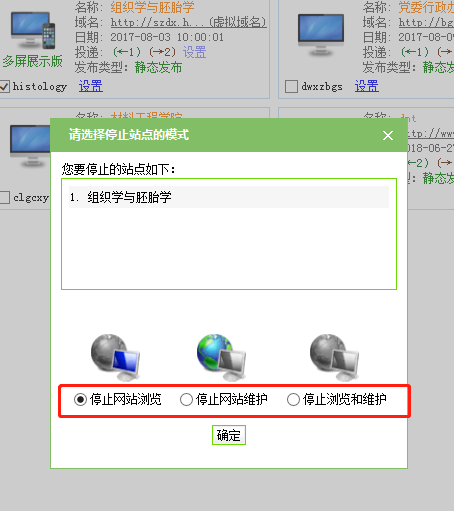
Task: Open 设置 link next to dwxzbgs
Action: pos(367,86)
